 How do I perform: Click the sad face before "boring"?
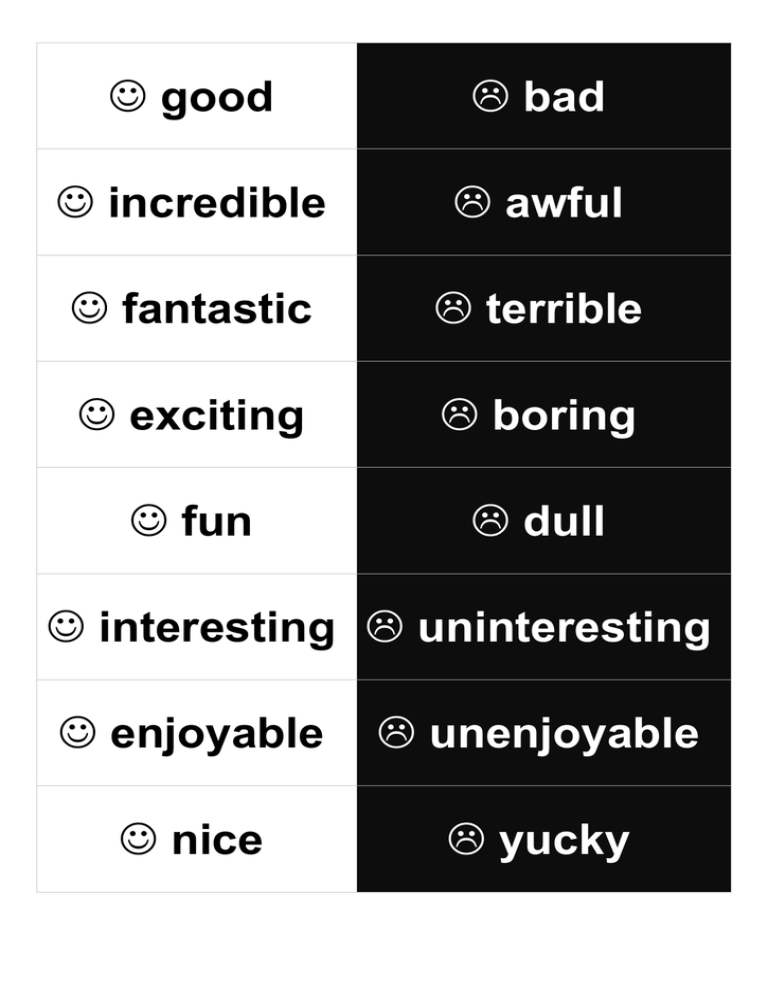[x=459, y=414]
